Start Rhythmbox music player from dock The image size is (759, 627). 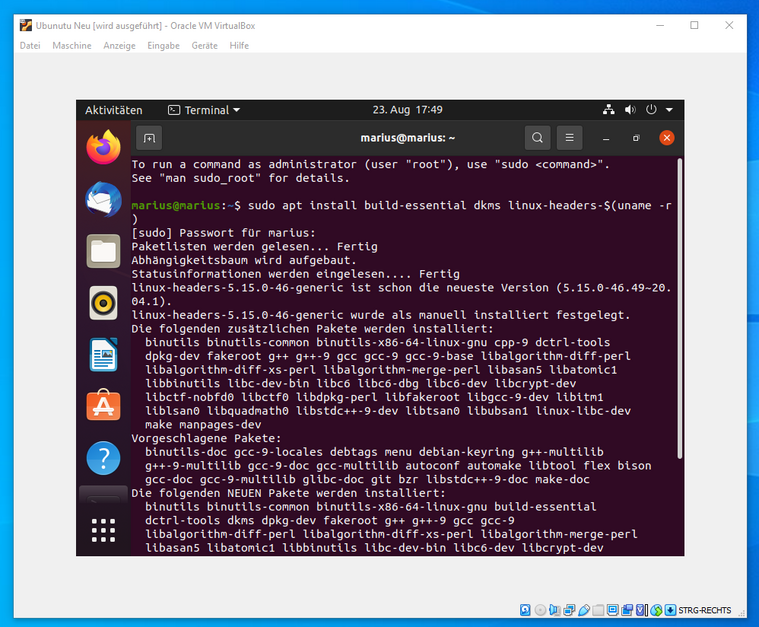click(x=103, y=302)
